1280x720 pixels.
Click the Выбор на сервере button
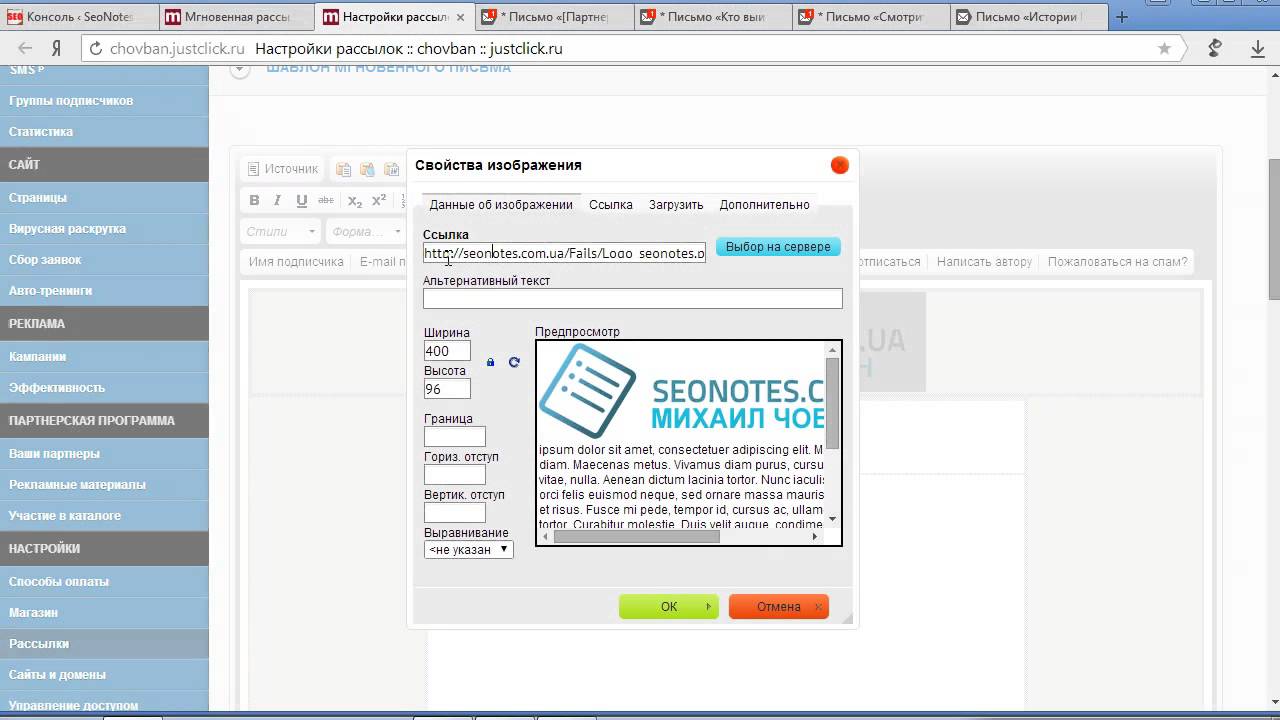(x=778, y=247)
